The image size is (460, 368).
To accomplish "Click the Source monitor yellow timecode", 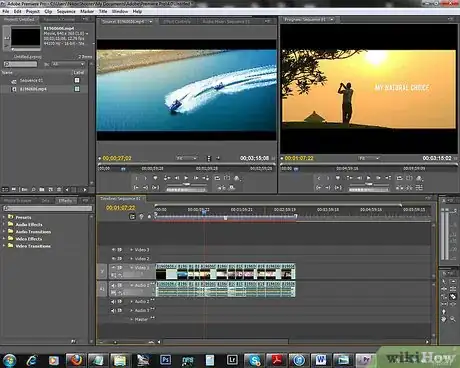I will 117,158.
